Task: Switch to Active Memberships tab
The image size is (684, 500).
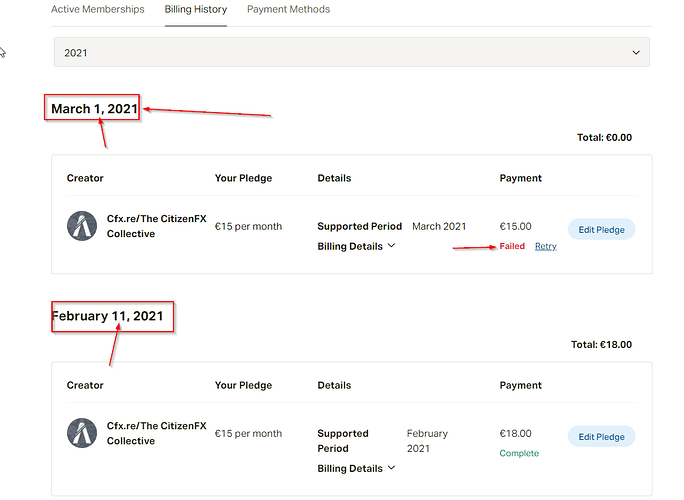Action: coord(97,9)
